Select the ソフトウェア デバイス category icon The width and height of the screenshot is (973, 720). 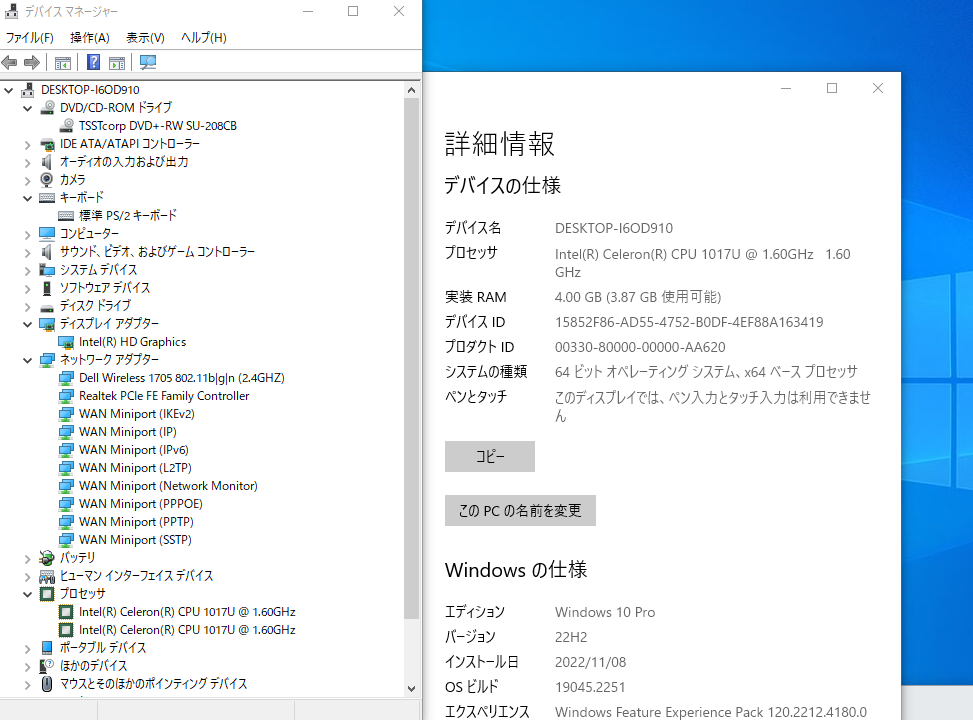pos(47,288)
